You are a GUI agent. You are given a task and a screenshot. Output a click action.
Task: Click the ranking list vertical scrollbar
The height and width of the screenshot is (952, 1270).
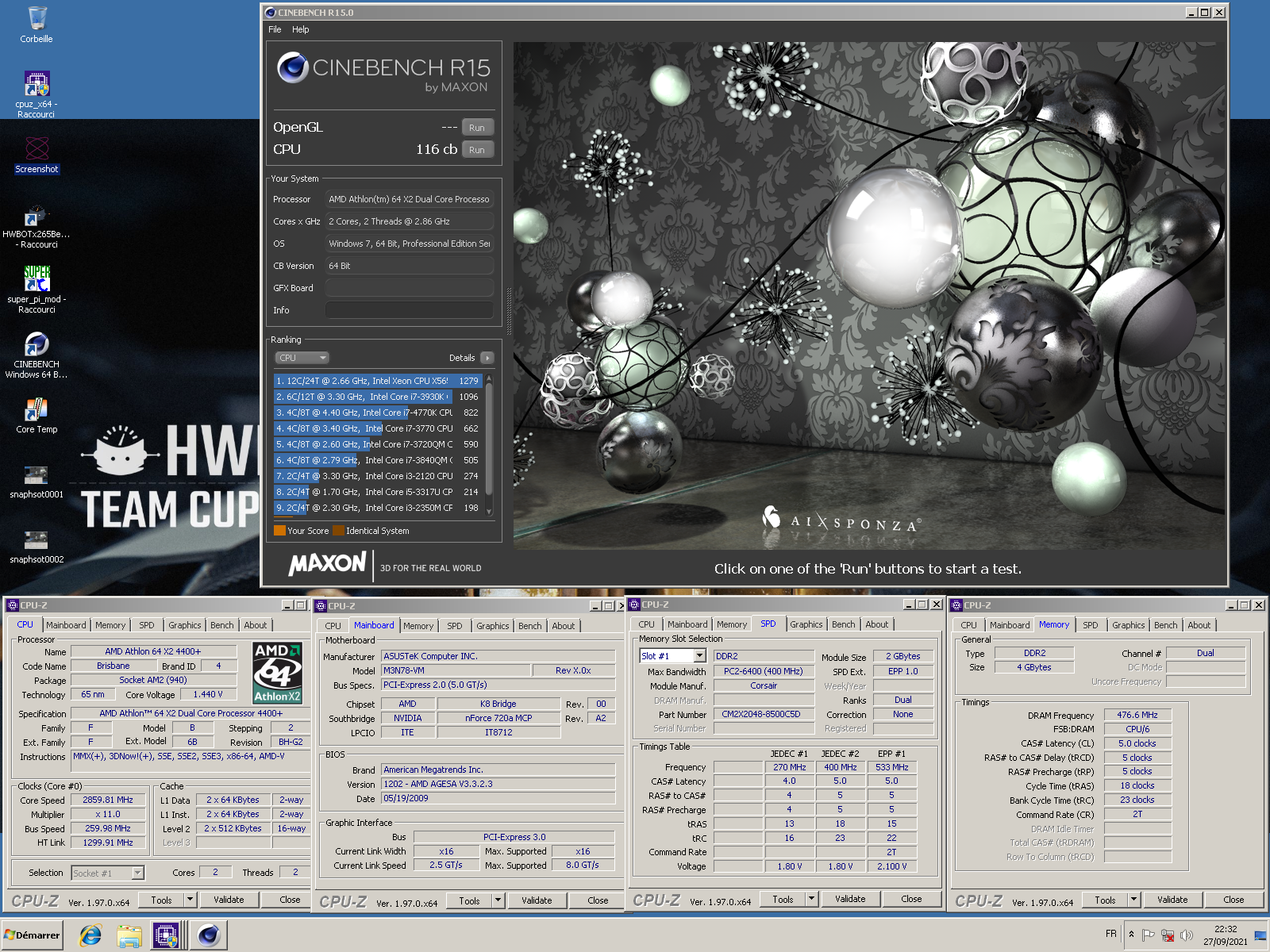[x=489, y=444]
